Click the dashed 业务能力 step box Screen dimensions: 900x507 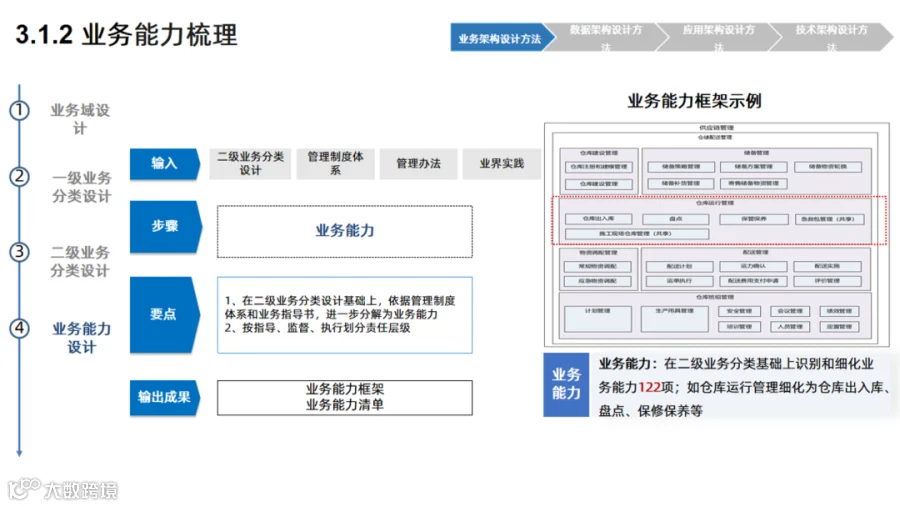345,231
